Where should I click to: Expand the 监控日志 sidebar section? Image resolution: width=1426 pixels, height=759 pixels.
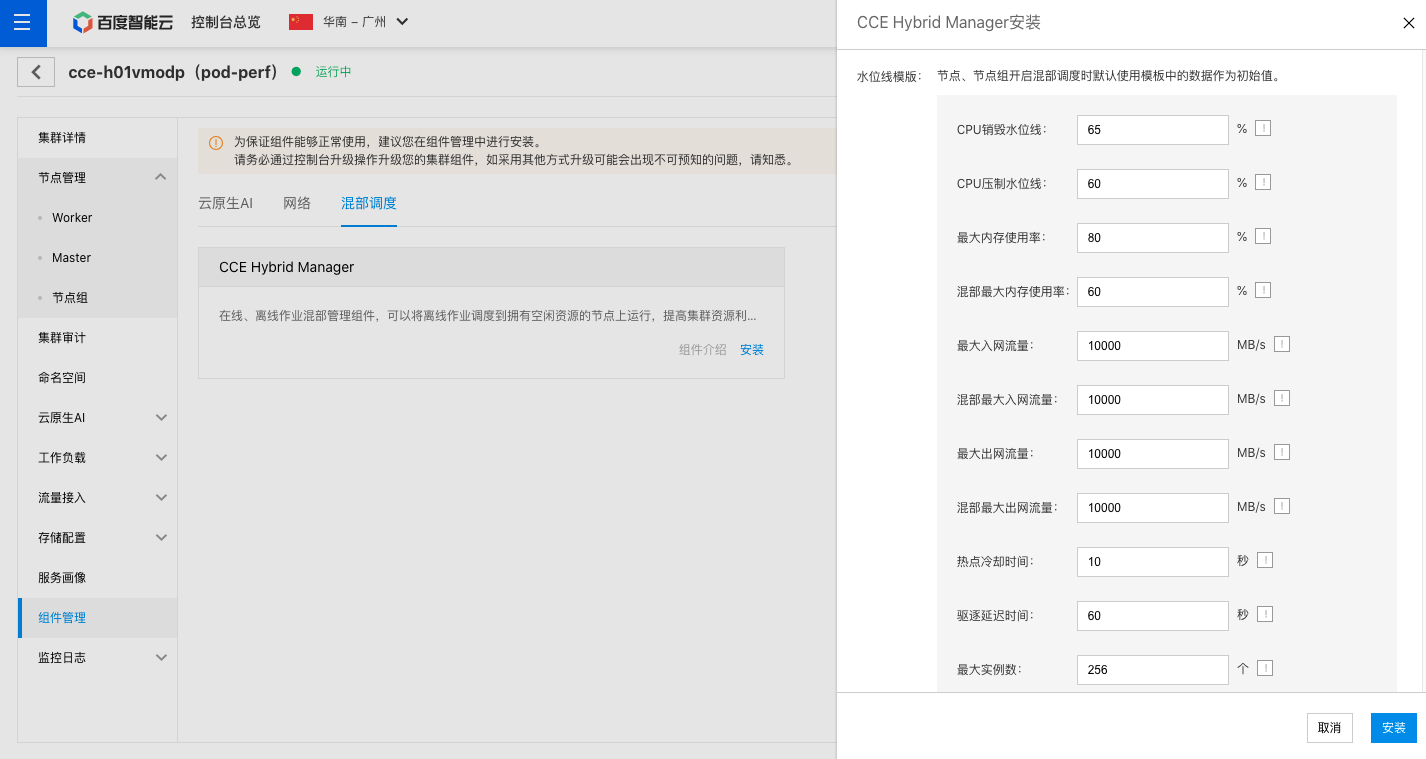[x=161, y=657]
